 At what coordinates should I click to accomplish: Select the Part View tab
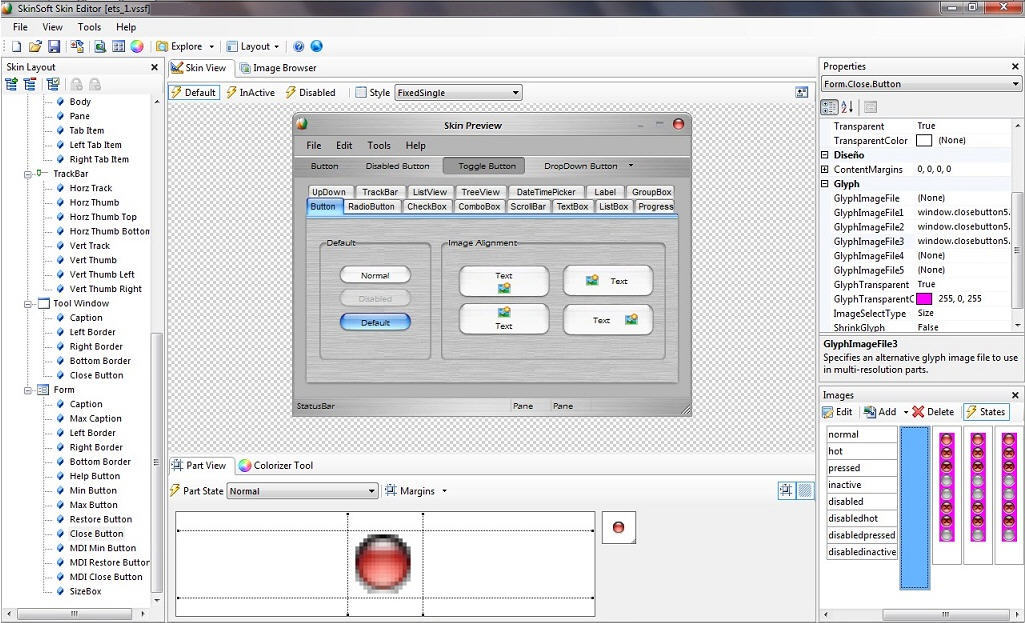click(199, 465)
